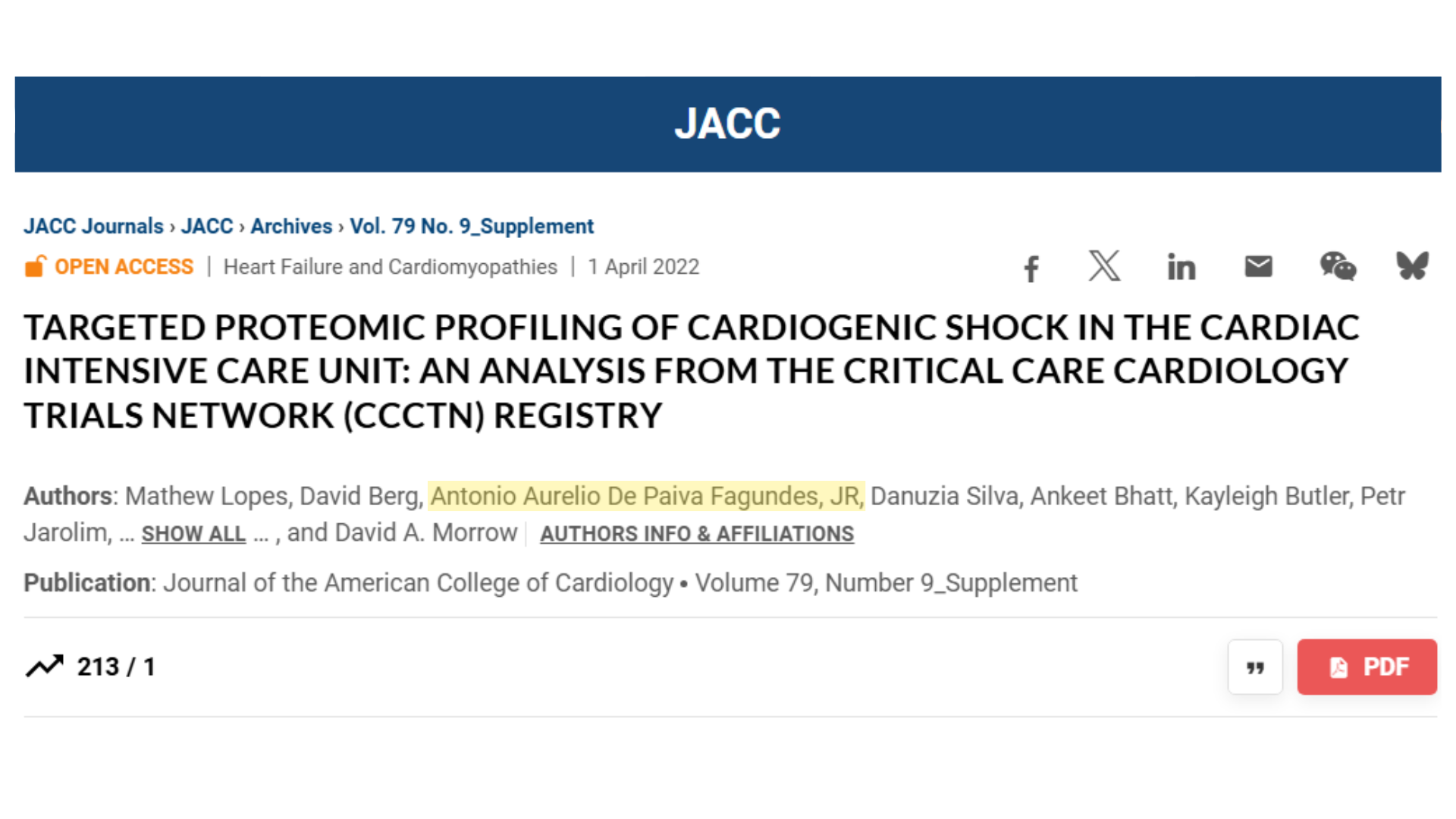Share article on WeChat
The width and height of the screenshot is (1456, 819).
click(x=1338, y=266)
